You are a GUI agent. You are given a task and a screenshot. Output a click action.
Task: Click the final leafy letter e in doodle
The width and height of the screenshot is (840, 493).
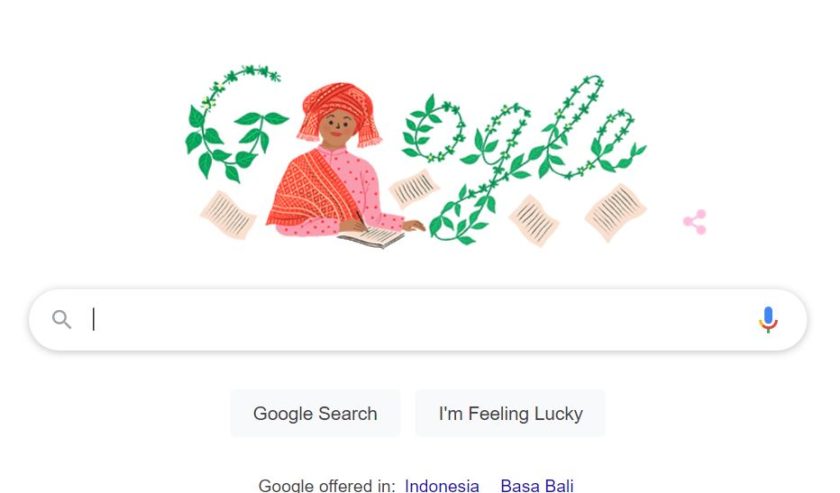point(616,140)
